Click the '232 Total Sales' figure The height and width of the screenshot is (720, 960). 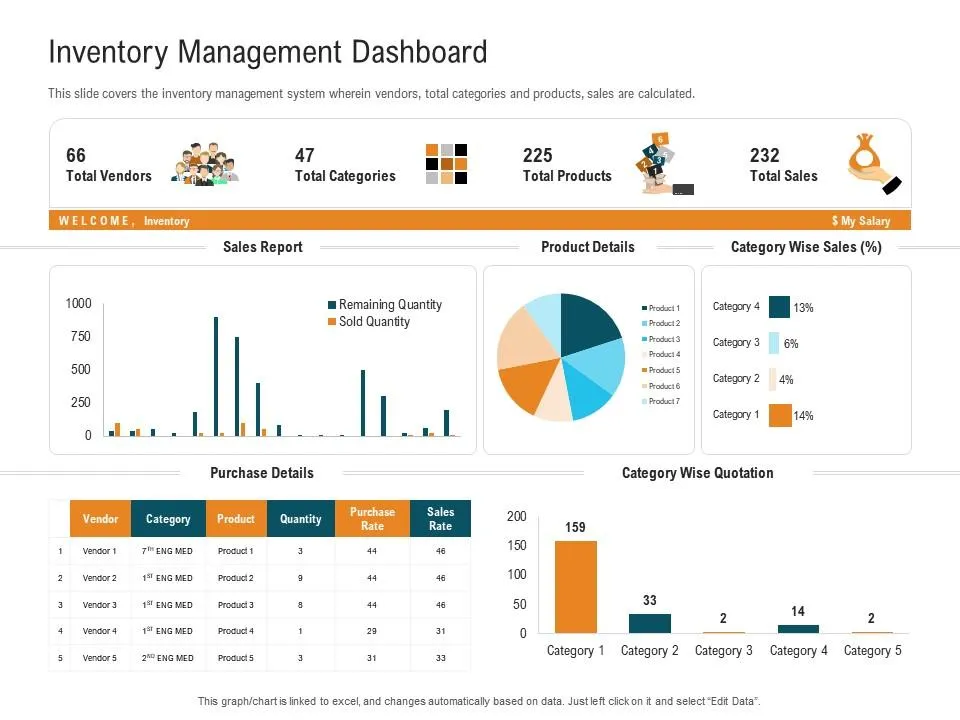tap(784, 164)
